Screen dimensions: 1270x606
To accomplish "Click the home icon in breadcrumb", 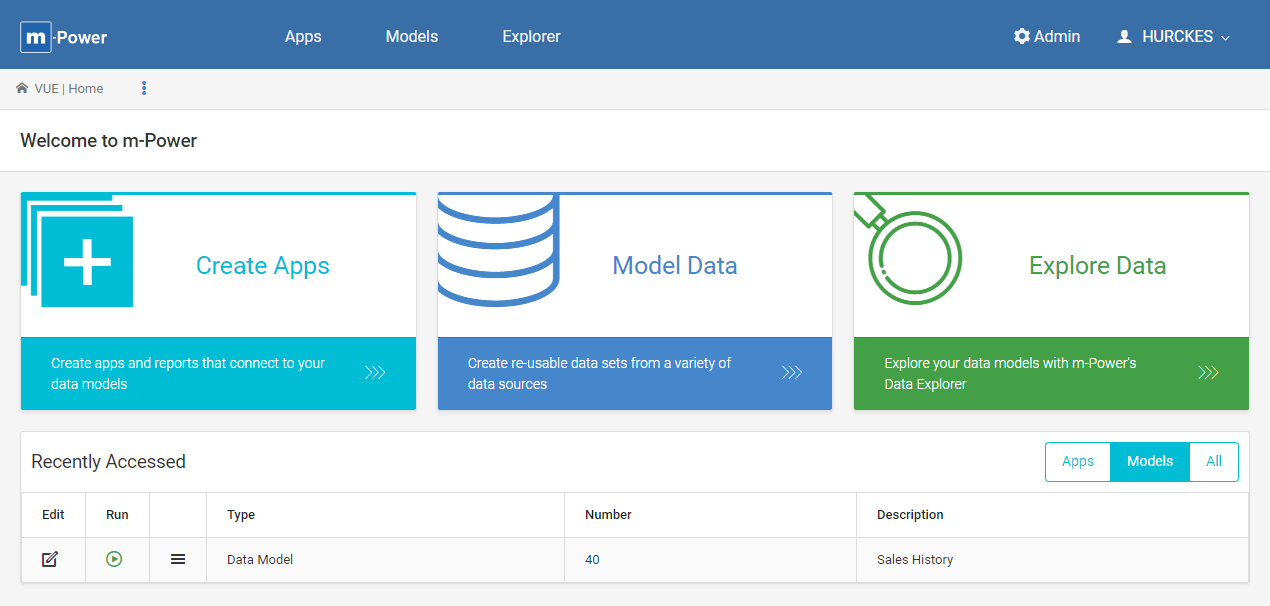I will [22, 88].
